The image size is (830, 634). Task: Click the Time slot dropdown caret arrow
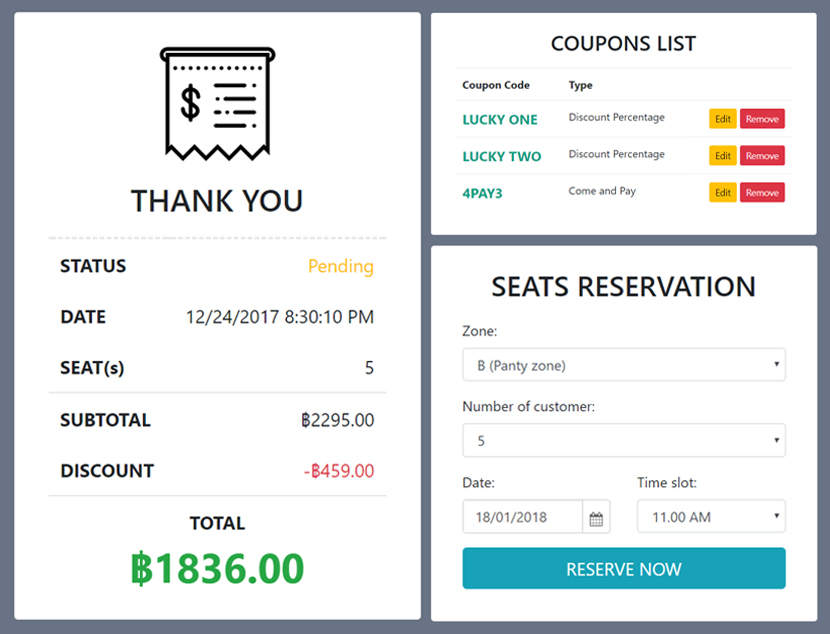(x=778, y=516)
